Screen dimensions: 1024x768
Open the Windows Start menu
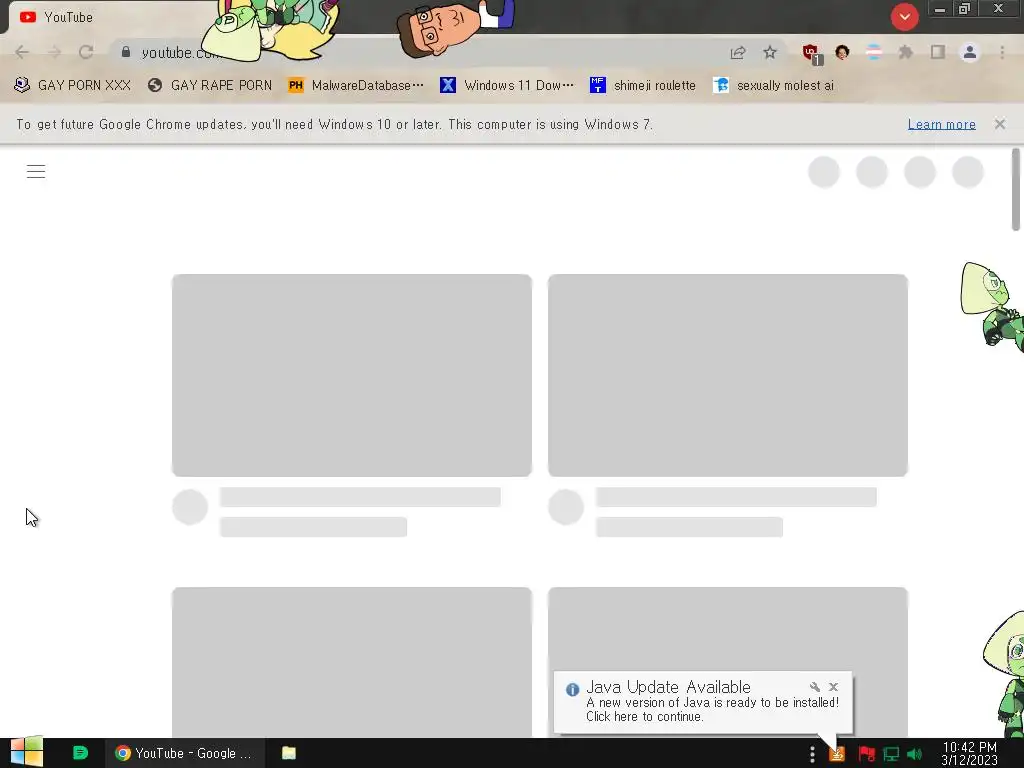(x=27, y=752)
